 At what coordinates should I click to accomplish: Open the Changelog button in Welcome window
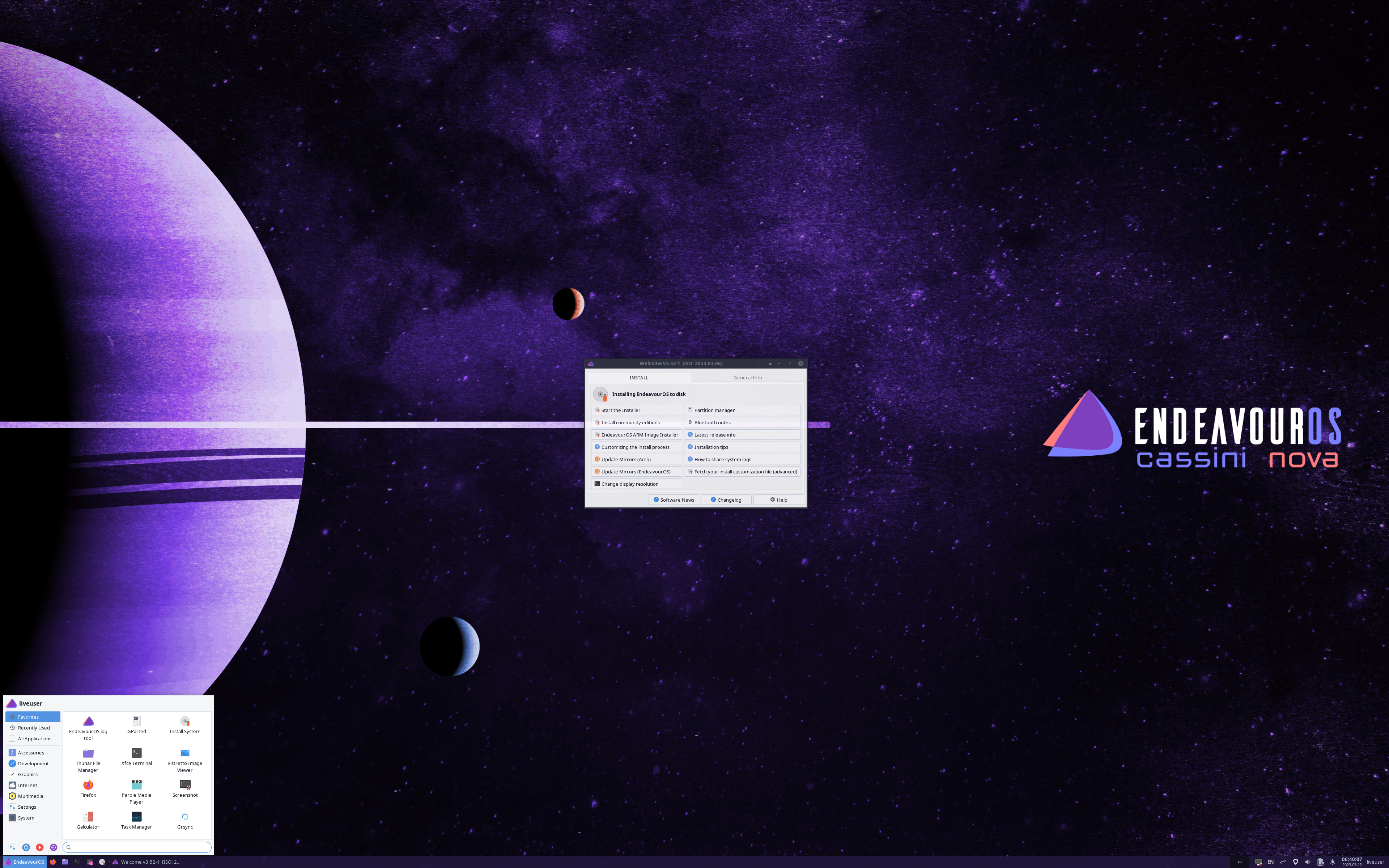pyautogui.click(x=726, y=500)
